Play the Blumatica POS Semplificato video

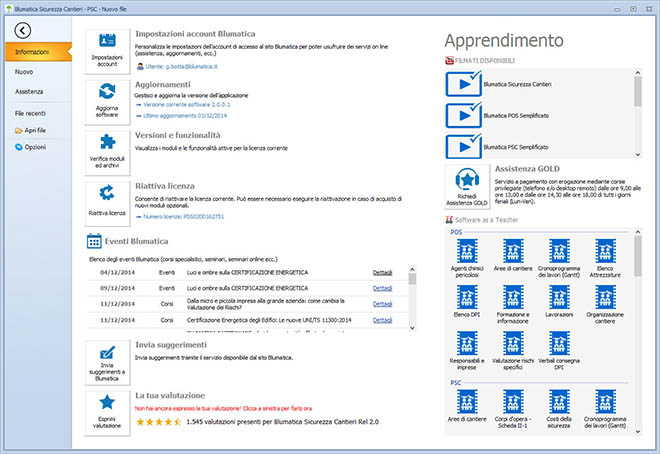[x=462, y=116]
